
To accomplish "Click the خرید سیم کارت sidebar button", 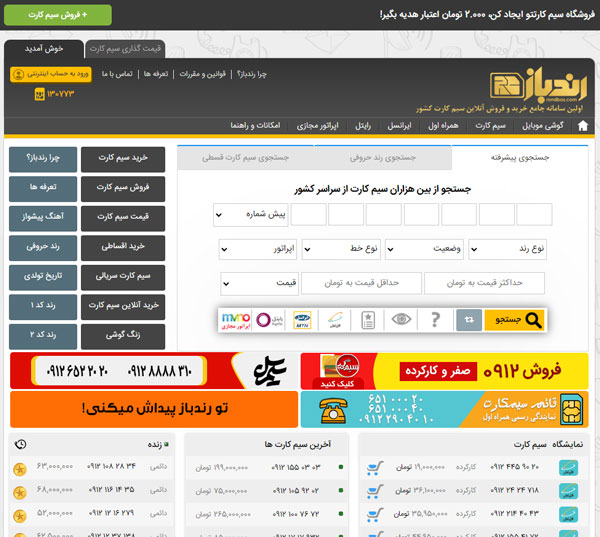I will (x=123, y=159).
